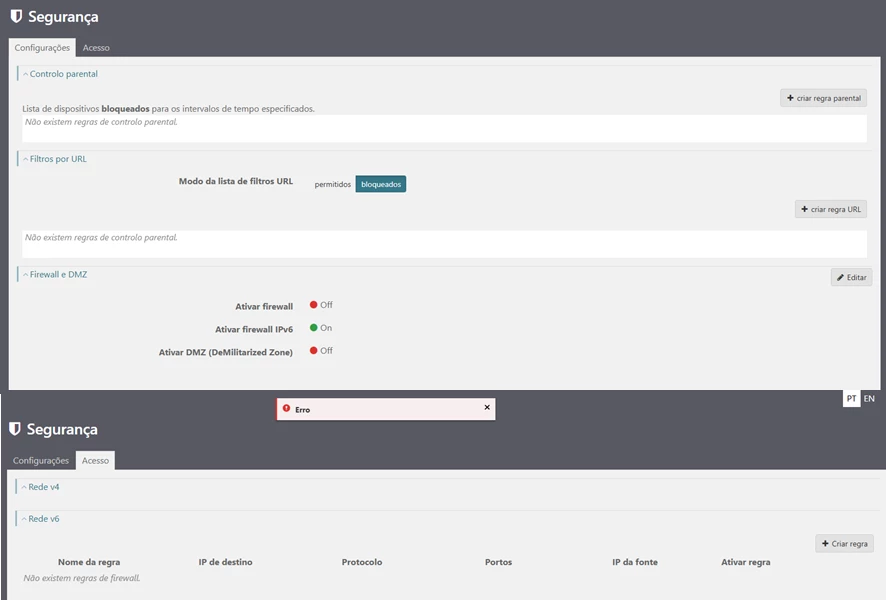Collapse the Controlo parental section
Viewport: 886px width, 600px height.
tap(60, 73)
